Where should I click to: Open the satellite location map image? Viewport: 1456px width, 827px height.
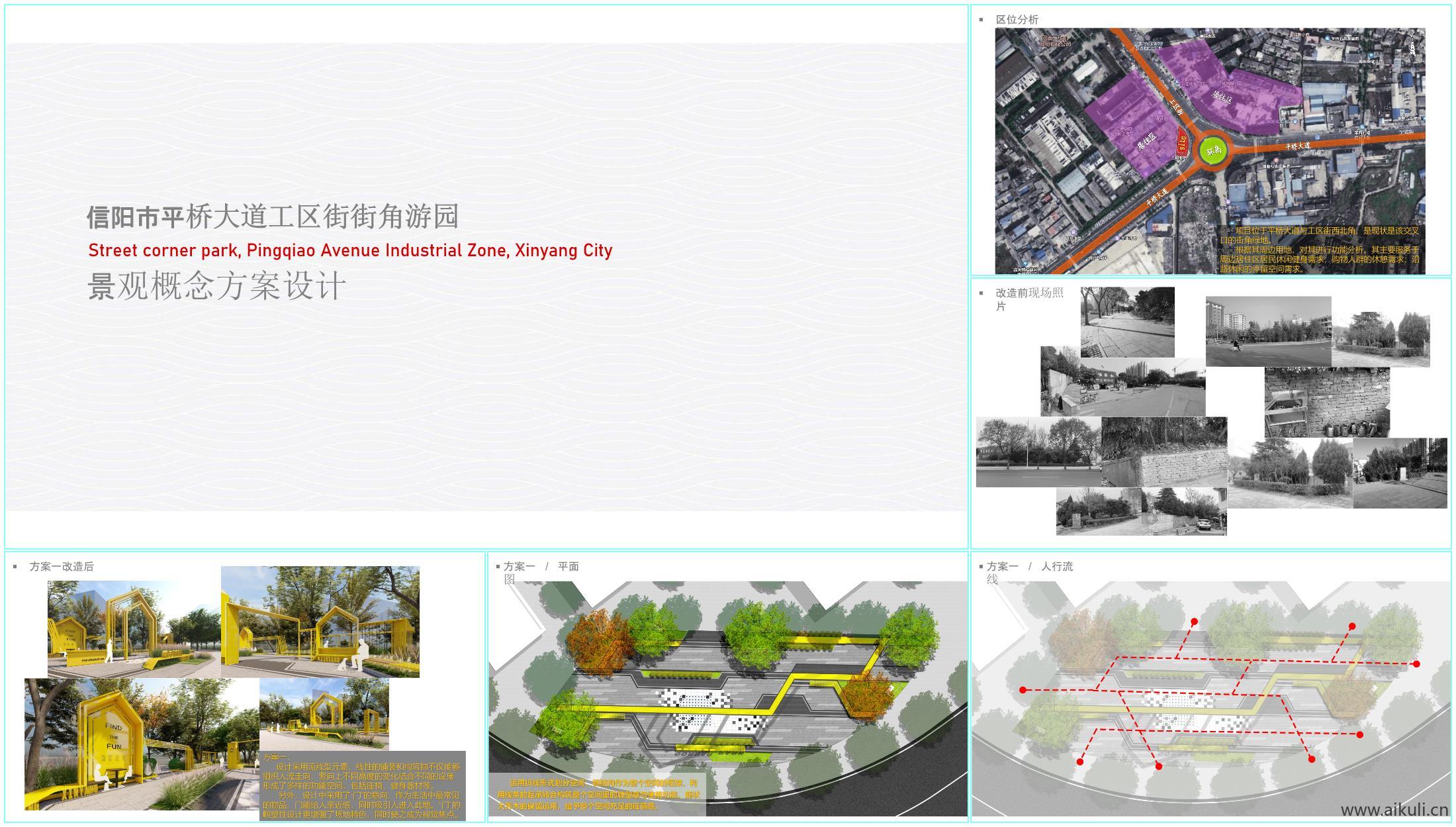(x=1210, y=151)
